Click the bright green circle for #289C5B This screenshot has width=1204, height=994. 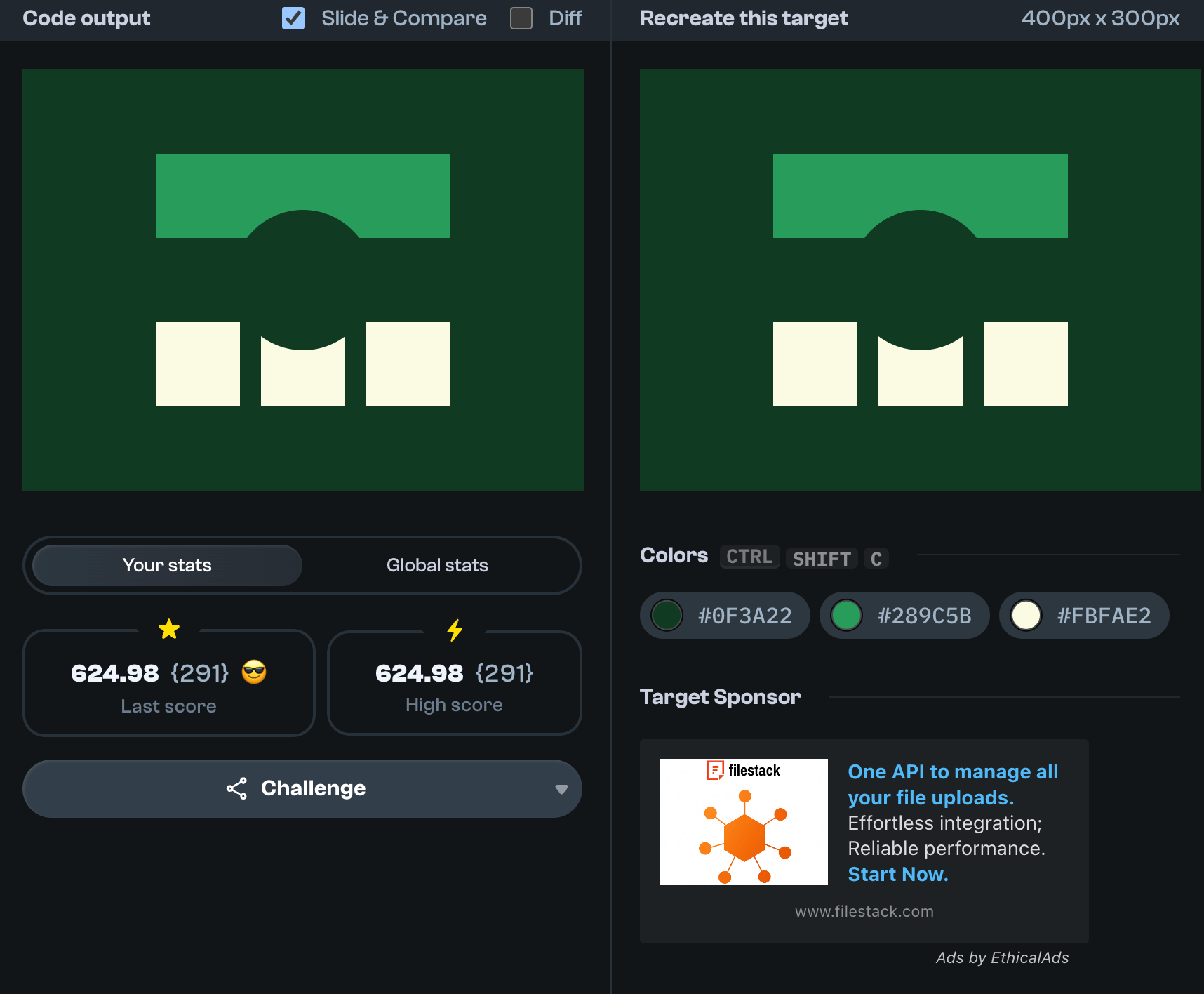846,616
